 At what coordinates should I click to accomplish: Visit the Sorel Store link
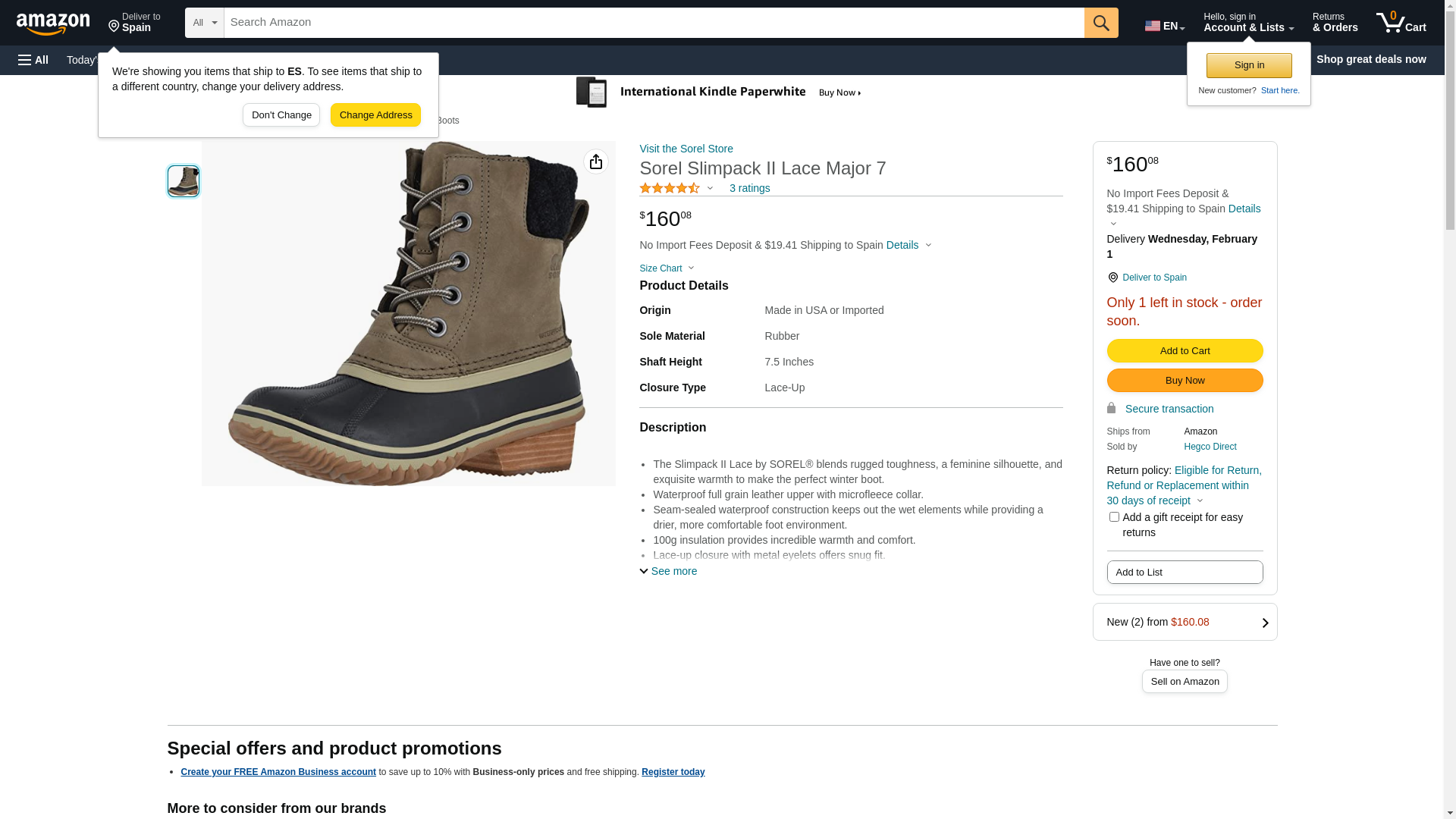tap(686, 149)
